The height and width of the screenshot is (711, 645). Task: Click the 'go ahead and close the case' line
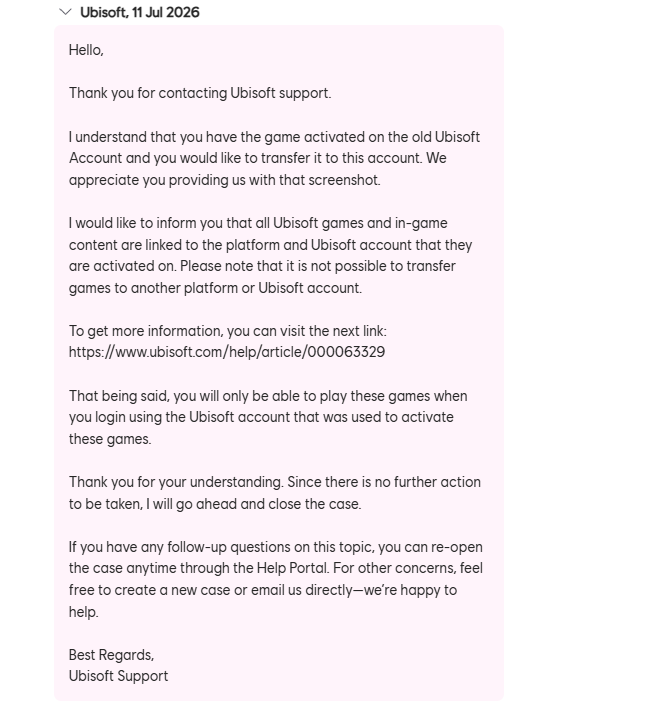215,504
